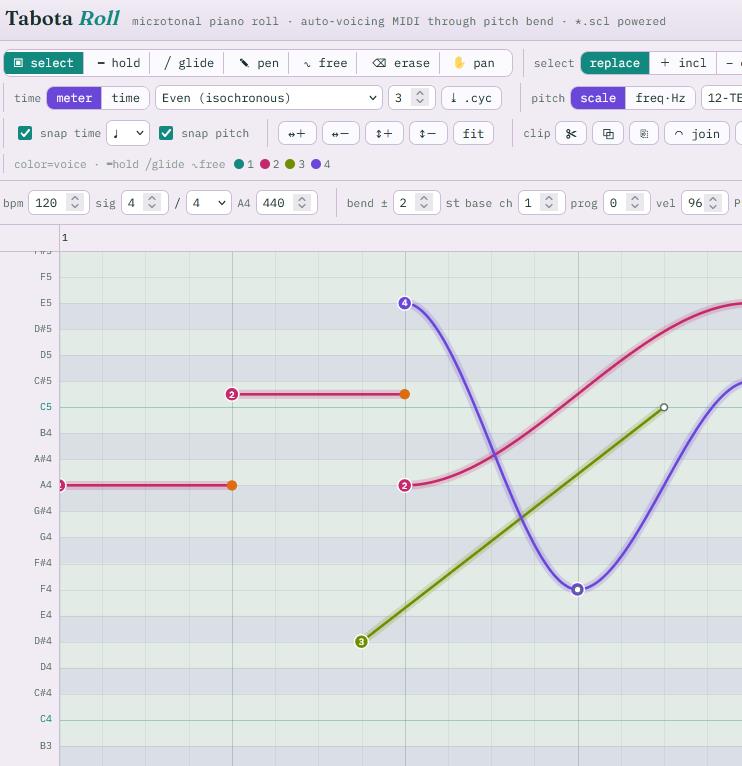
Task: Click the velocity field showing 96
Action: [704, 203]
